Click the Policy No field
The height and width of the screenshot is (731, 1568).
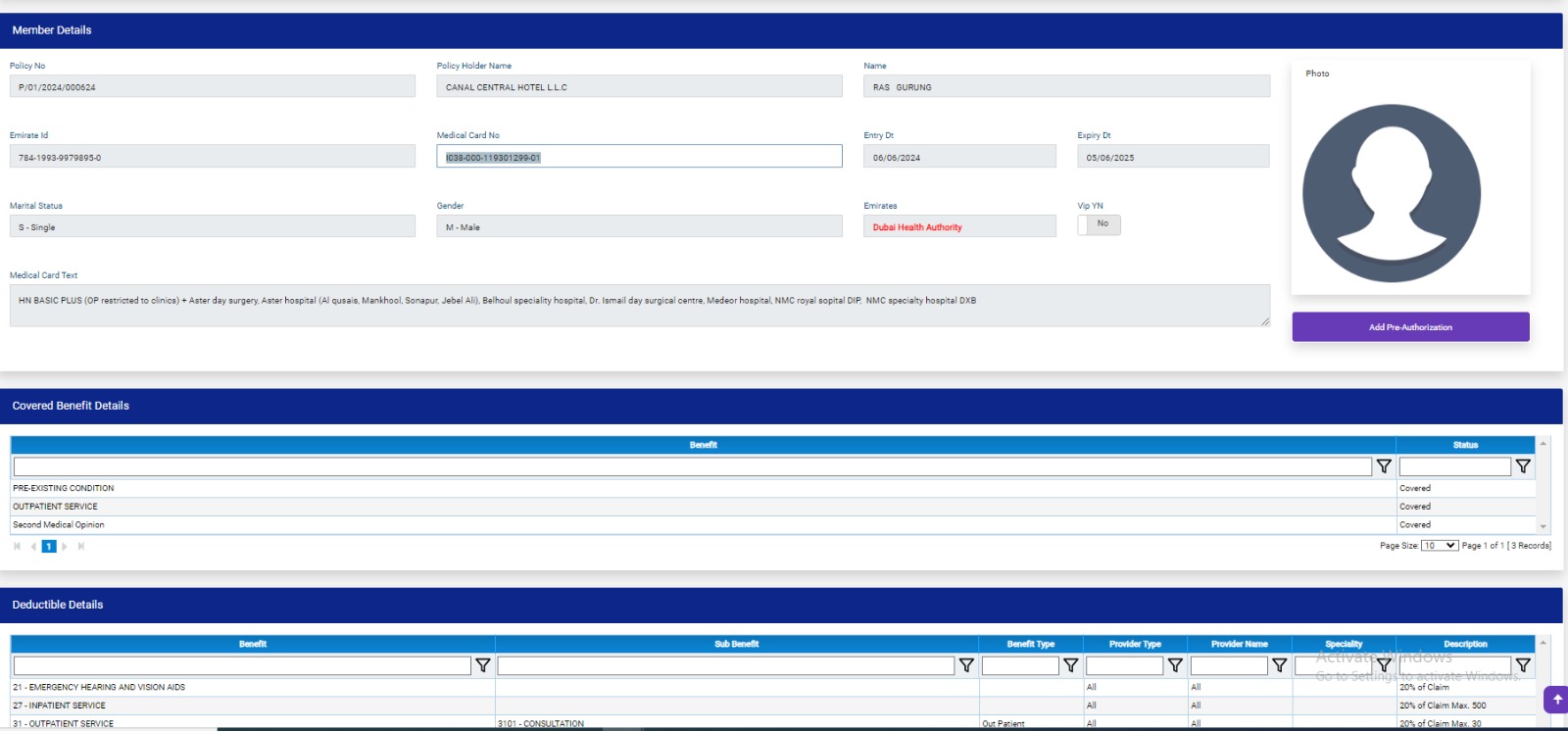point(212,86)
